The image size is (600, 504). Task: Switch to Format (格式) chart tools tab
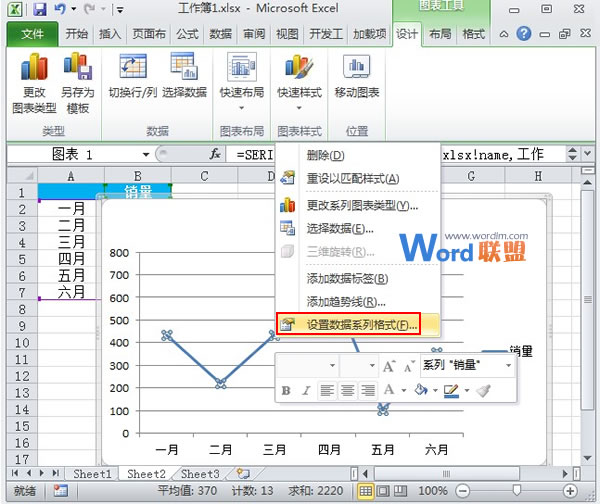pyautogui.click(x=473, y=34)
